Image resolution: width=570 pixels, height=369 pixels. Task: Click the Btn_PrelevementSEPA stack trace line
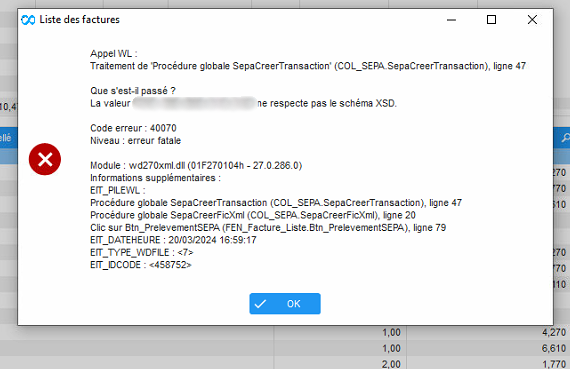point(268,228)
